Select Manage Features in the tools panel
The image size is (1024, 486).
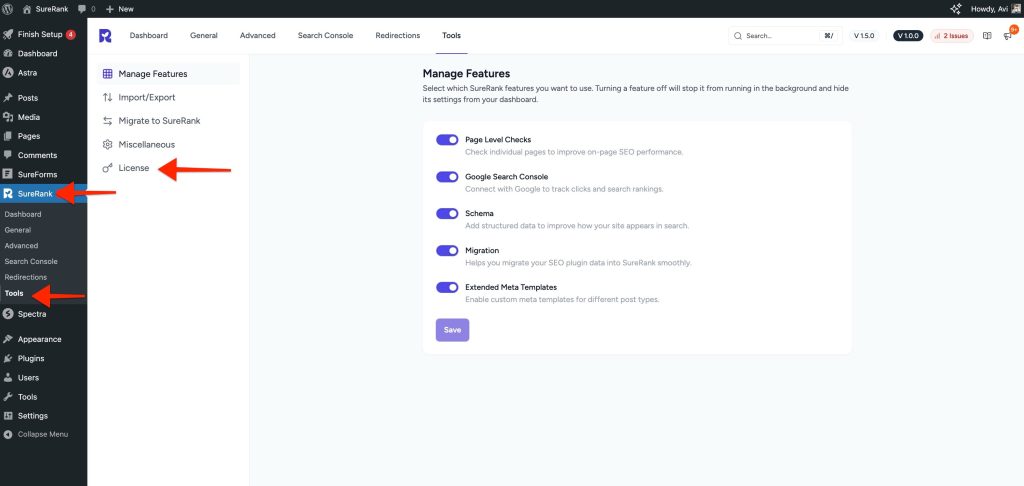168,74
